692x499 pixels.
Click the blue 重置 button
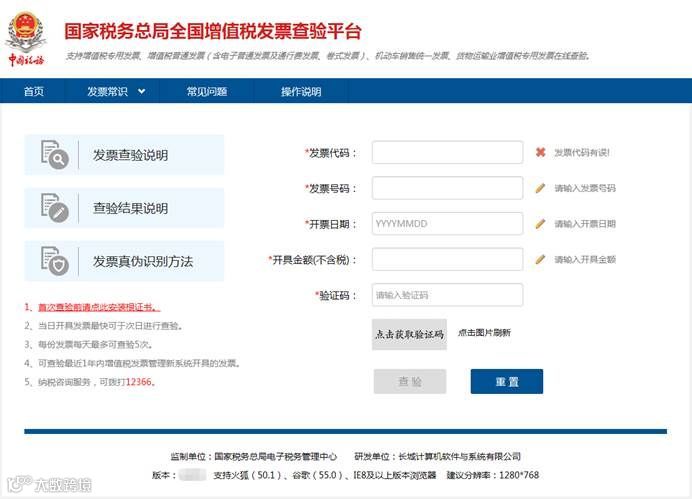coord(507,381)
